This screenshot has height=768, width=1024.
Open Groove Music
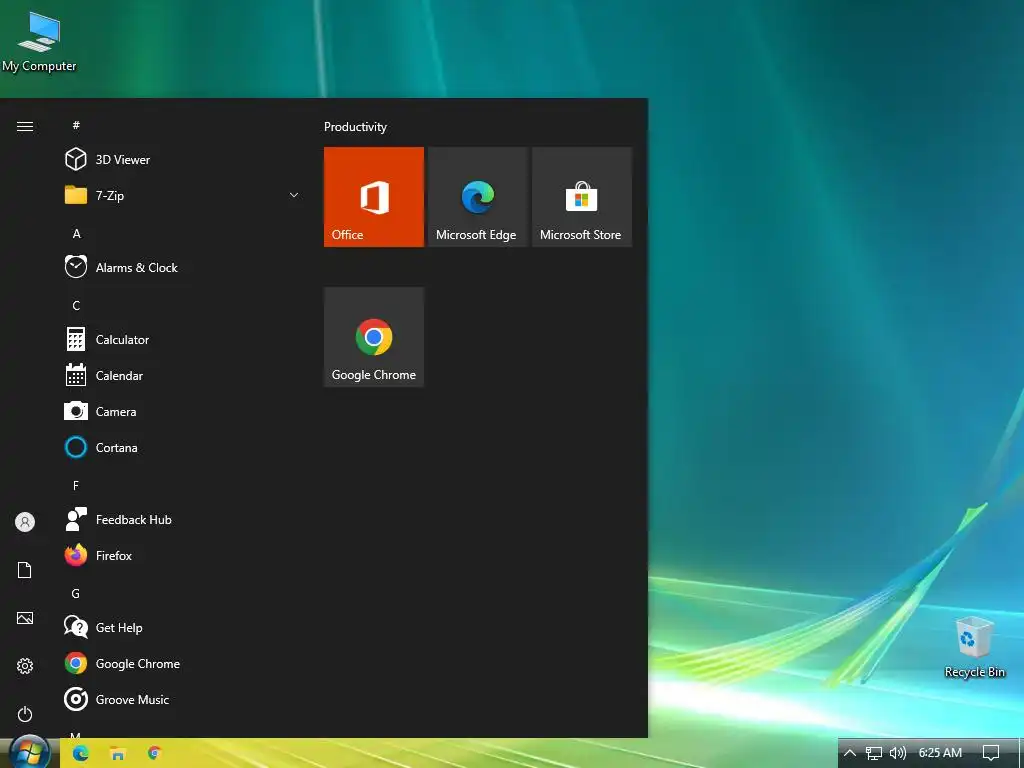click(x=180, y=699)
